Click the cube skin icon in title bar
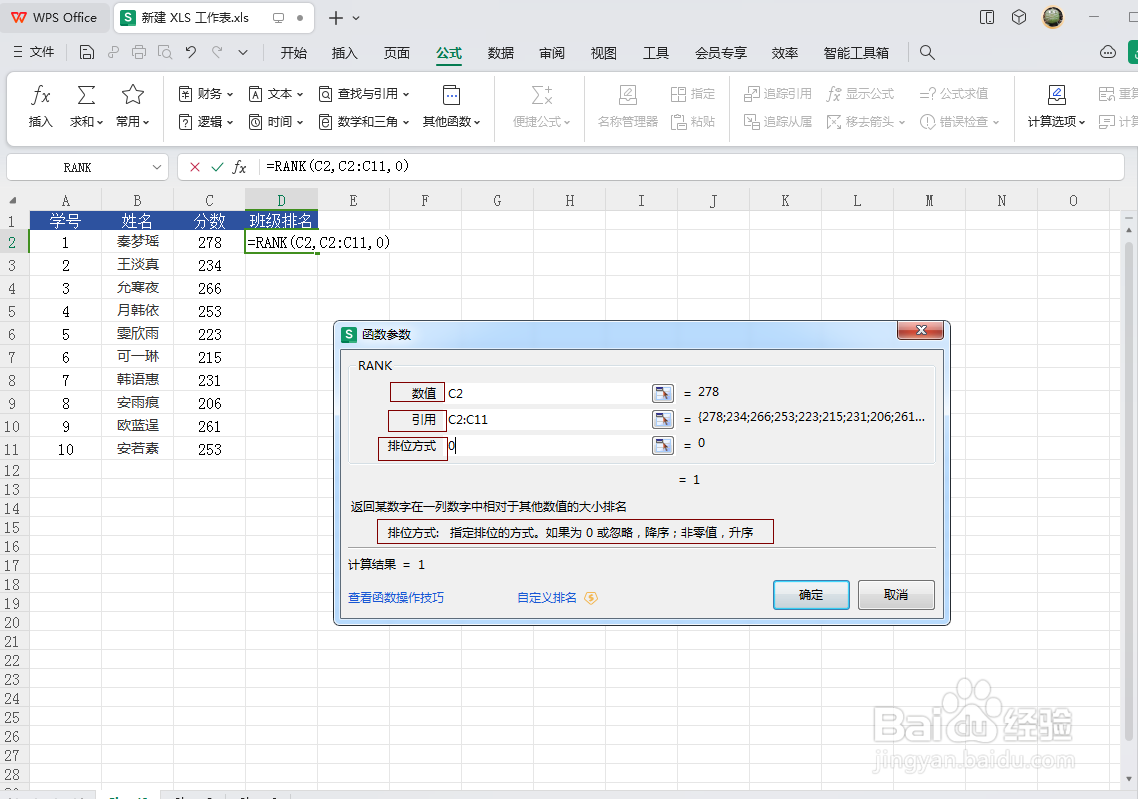Image resolution: width=1138 pixels, height=799 pixels. pyautogui.click(x=1019, y=17)
